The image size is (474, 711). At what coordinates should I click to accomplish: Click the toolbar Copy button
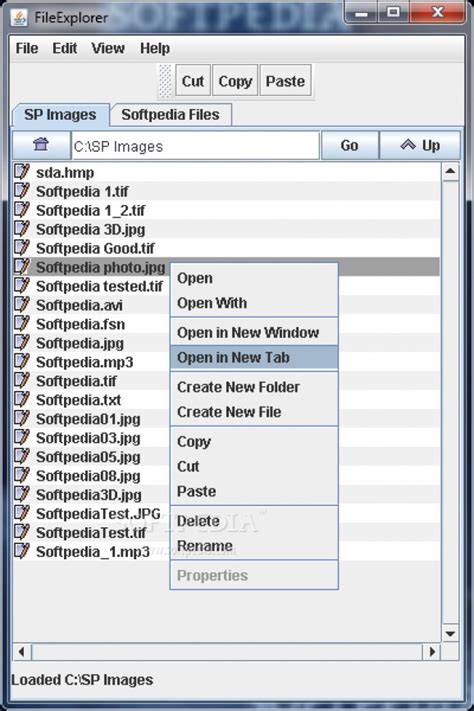235,81
